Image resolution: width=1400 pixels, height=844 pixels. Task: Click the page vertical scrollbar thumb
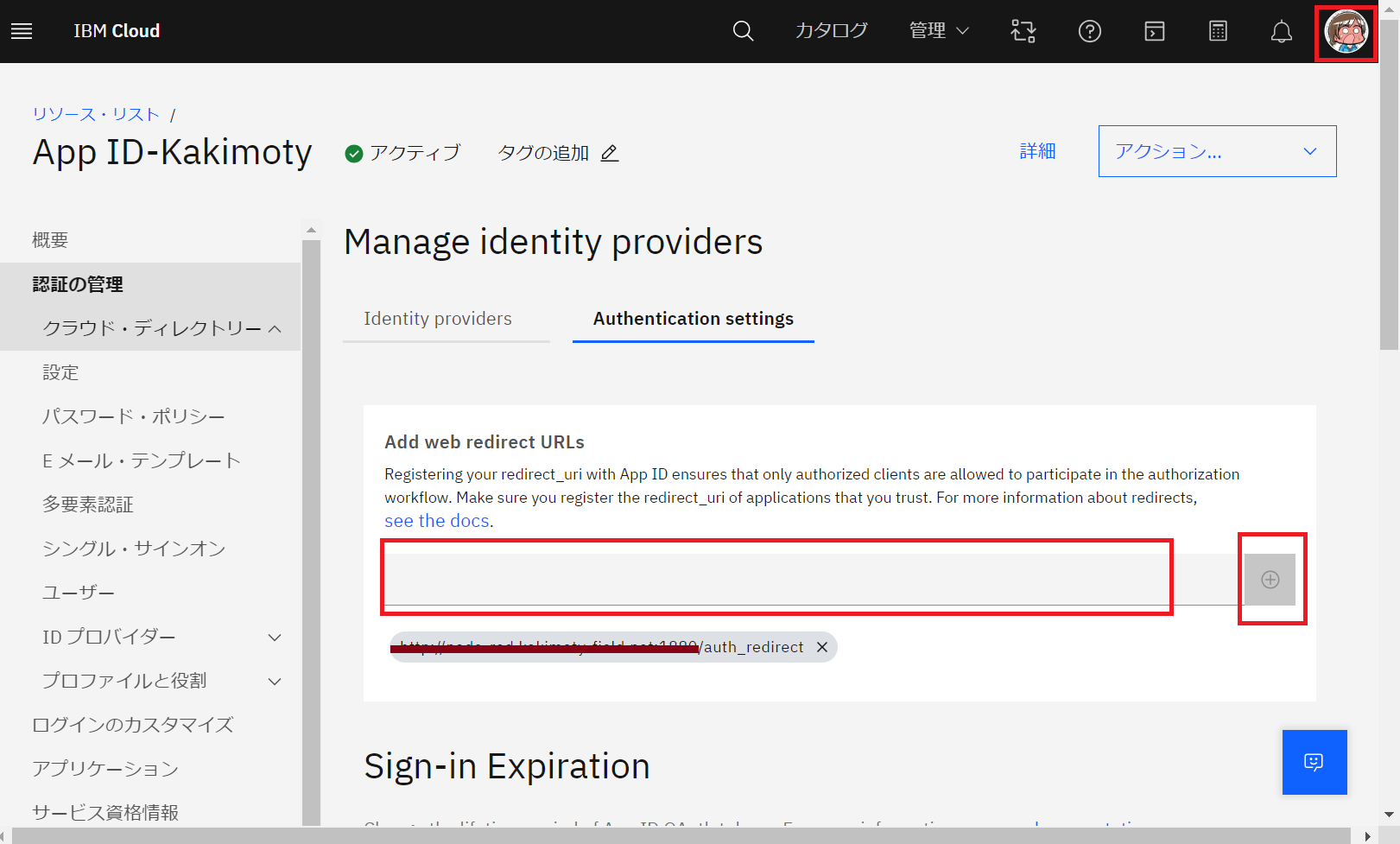click(x=1389, y=185)
